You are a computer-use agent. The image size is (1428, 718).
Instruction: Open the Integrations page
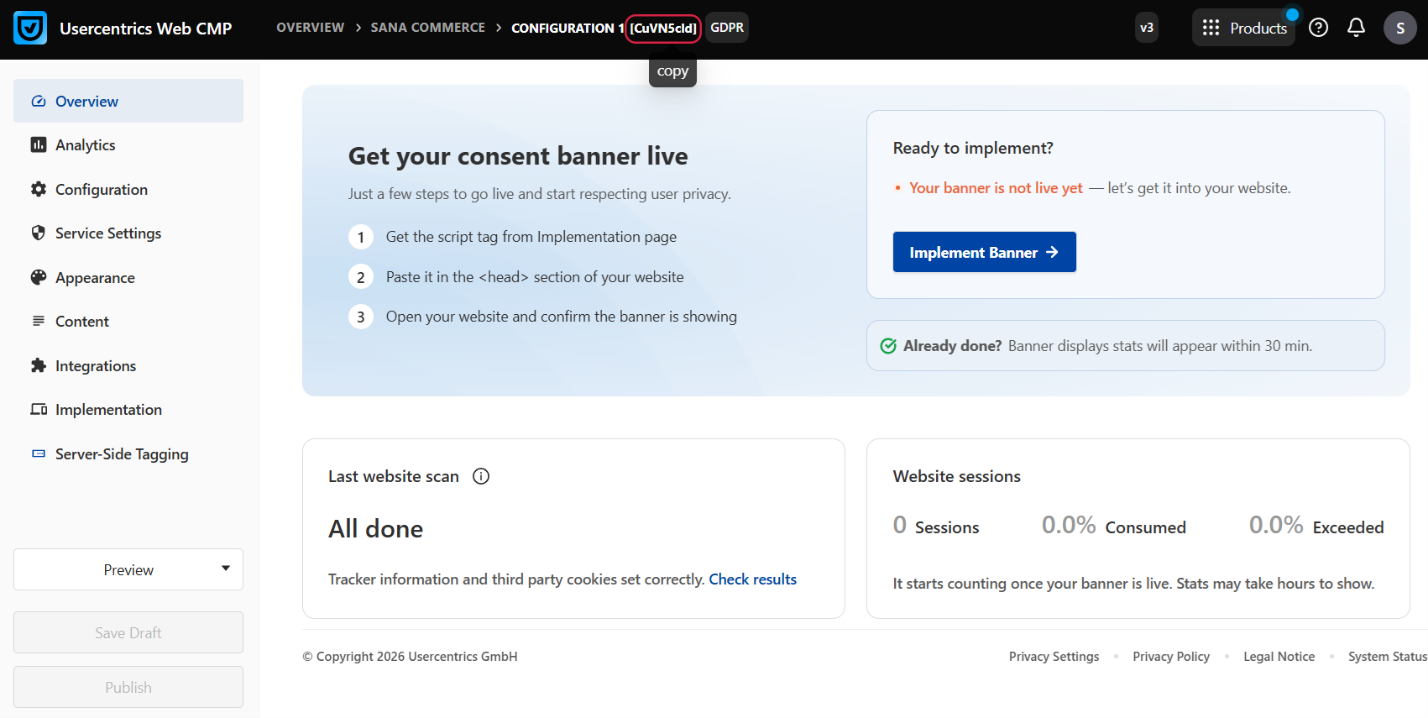[x=95, y=366]
